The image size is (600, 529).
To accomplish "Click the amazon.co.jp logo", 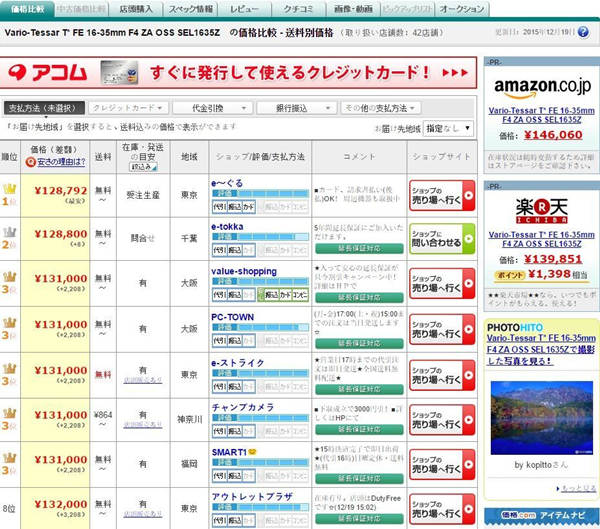I will [542, 88].
